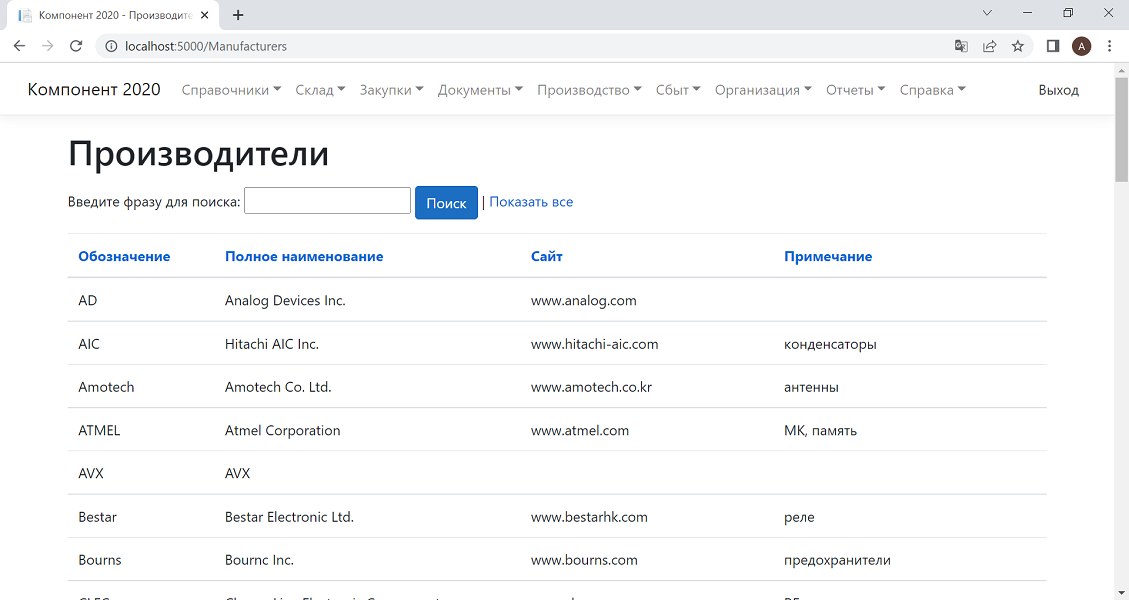The image size is (1129, 600).
Task: Click www.hitachi-aic.com text
Action: pos(595,344)
